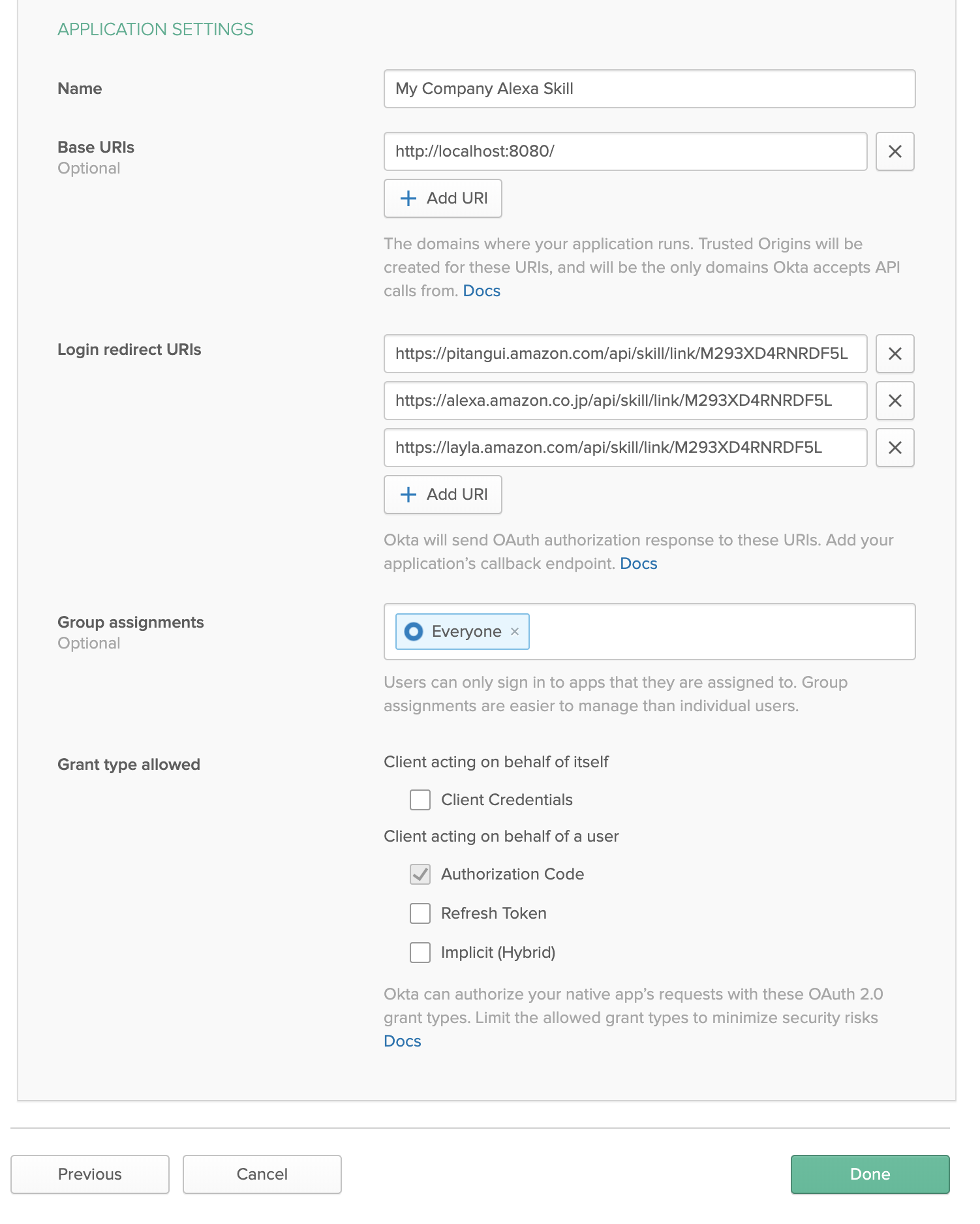Viewport: 980px width, 1224px height.
Task: Remove the localhost Base URI entry
Action: point(895,151)
